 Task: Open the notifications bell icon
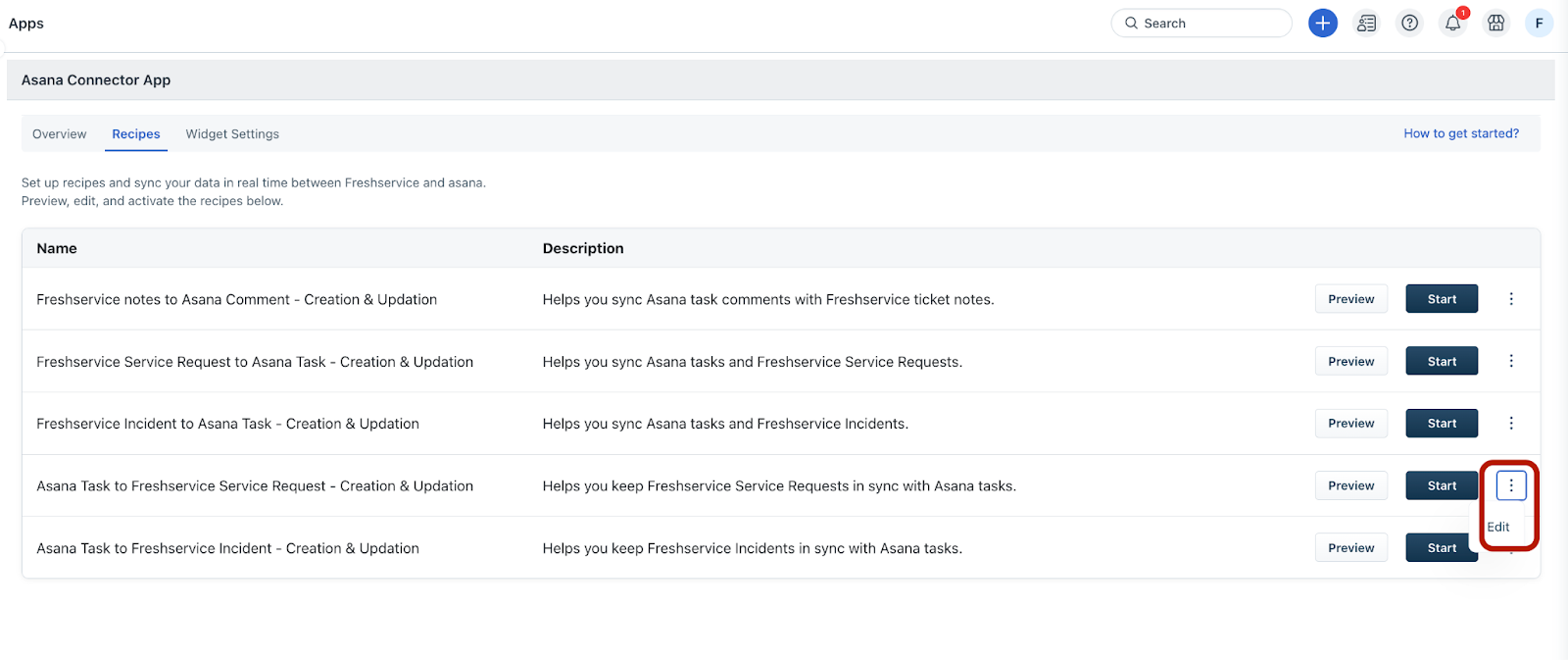[1452, 23]
